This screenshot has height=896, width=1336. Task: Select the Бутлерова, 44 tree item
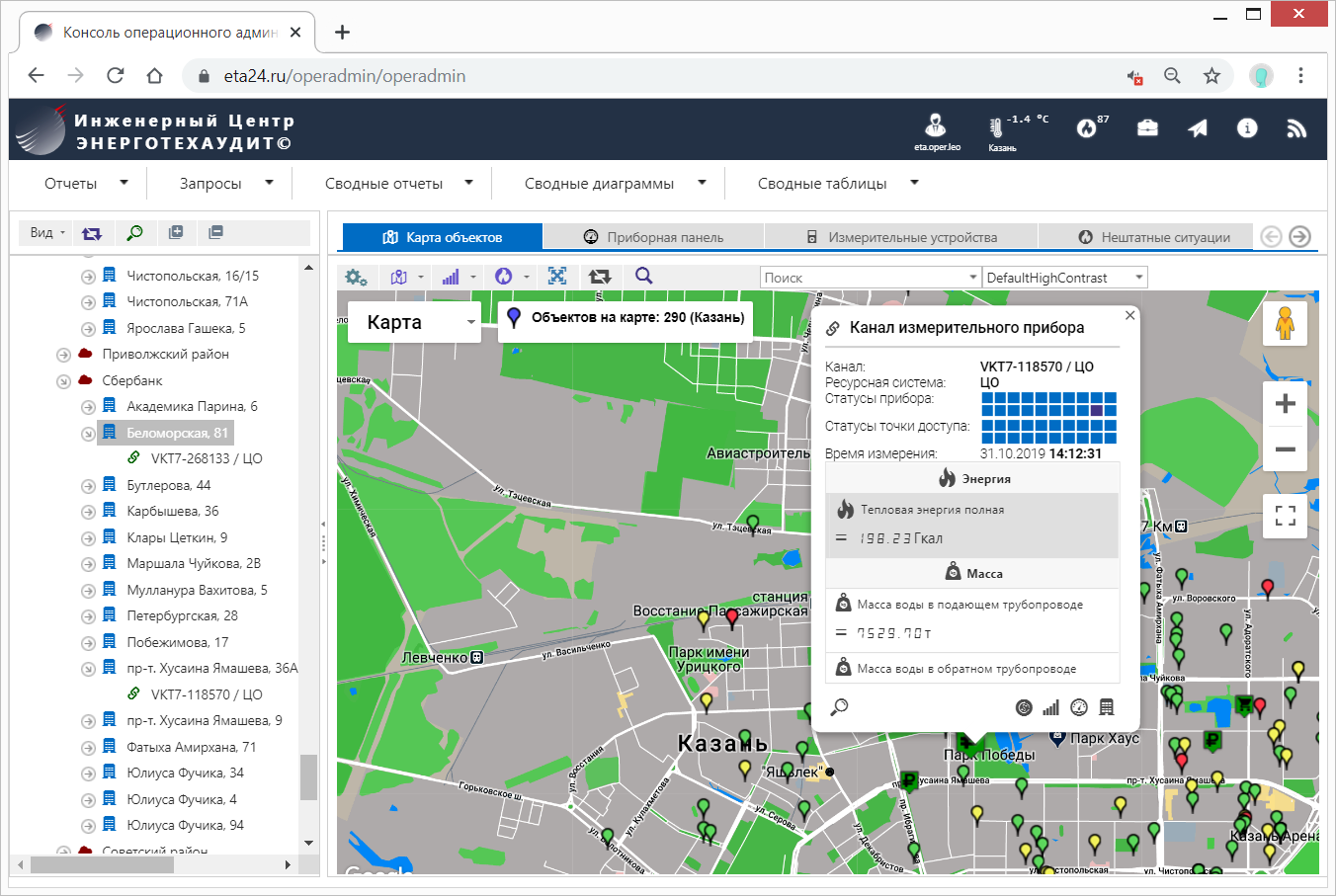[x=168, y=485]
